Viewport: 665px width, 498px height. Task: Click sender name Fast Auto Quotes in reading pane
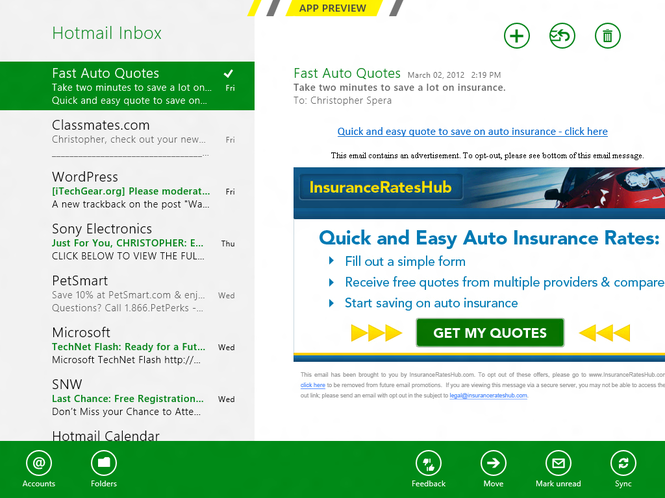347,73
